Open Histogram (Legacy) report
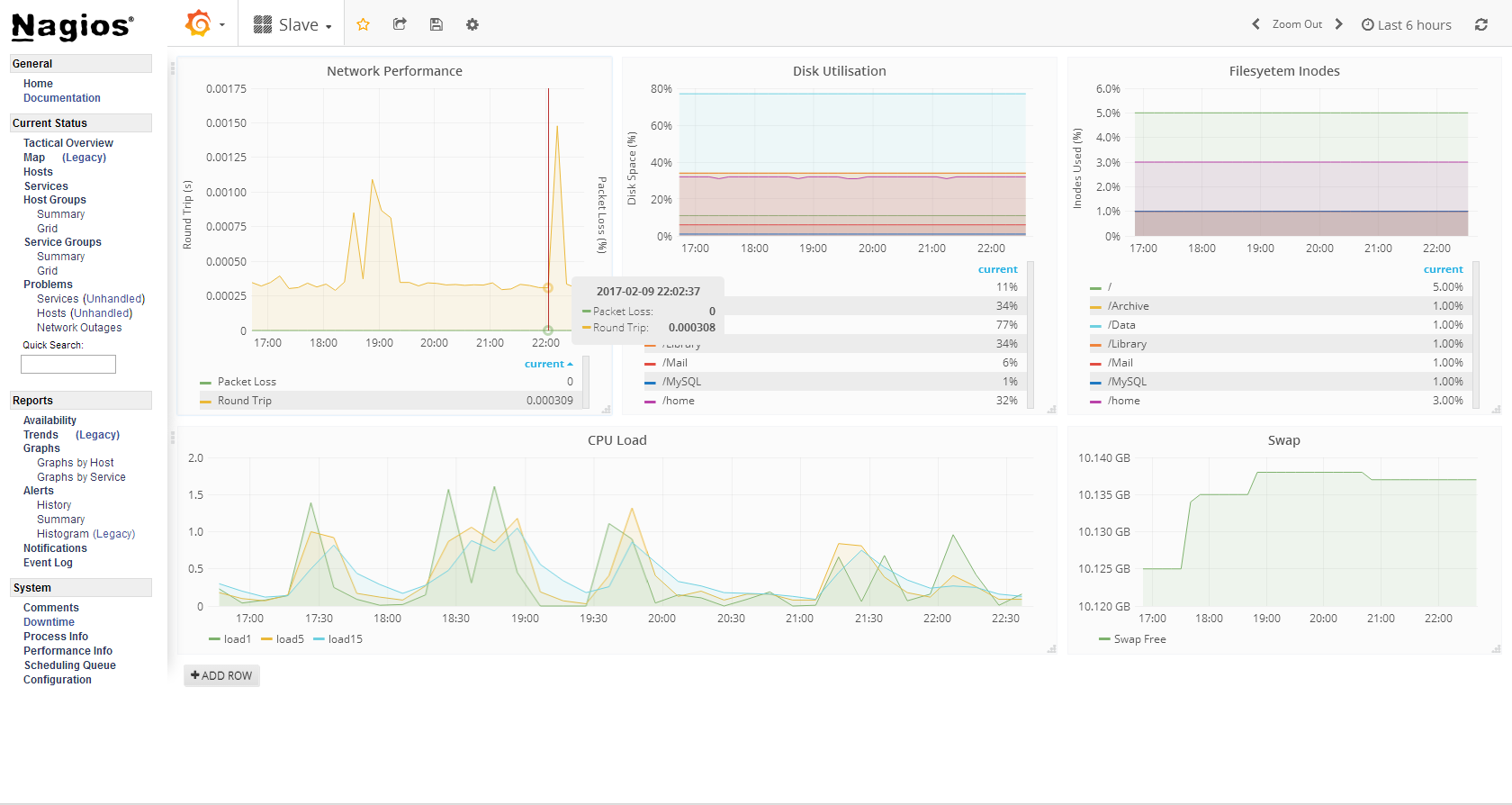 point(86,534)
